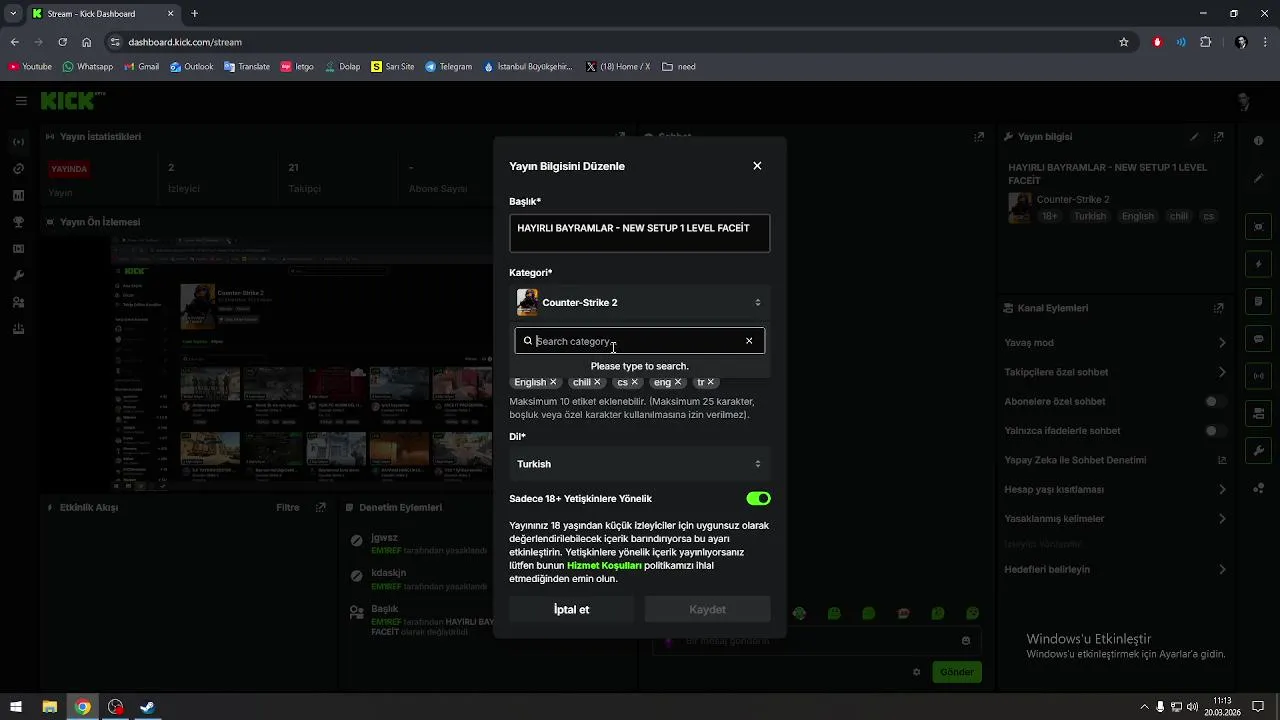Pop out the Sohbet chat panel

pyautogui.click(x=978, y=137)
